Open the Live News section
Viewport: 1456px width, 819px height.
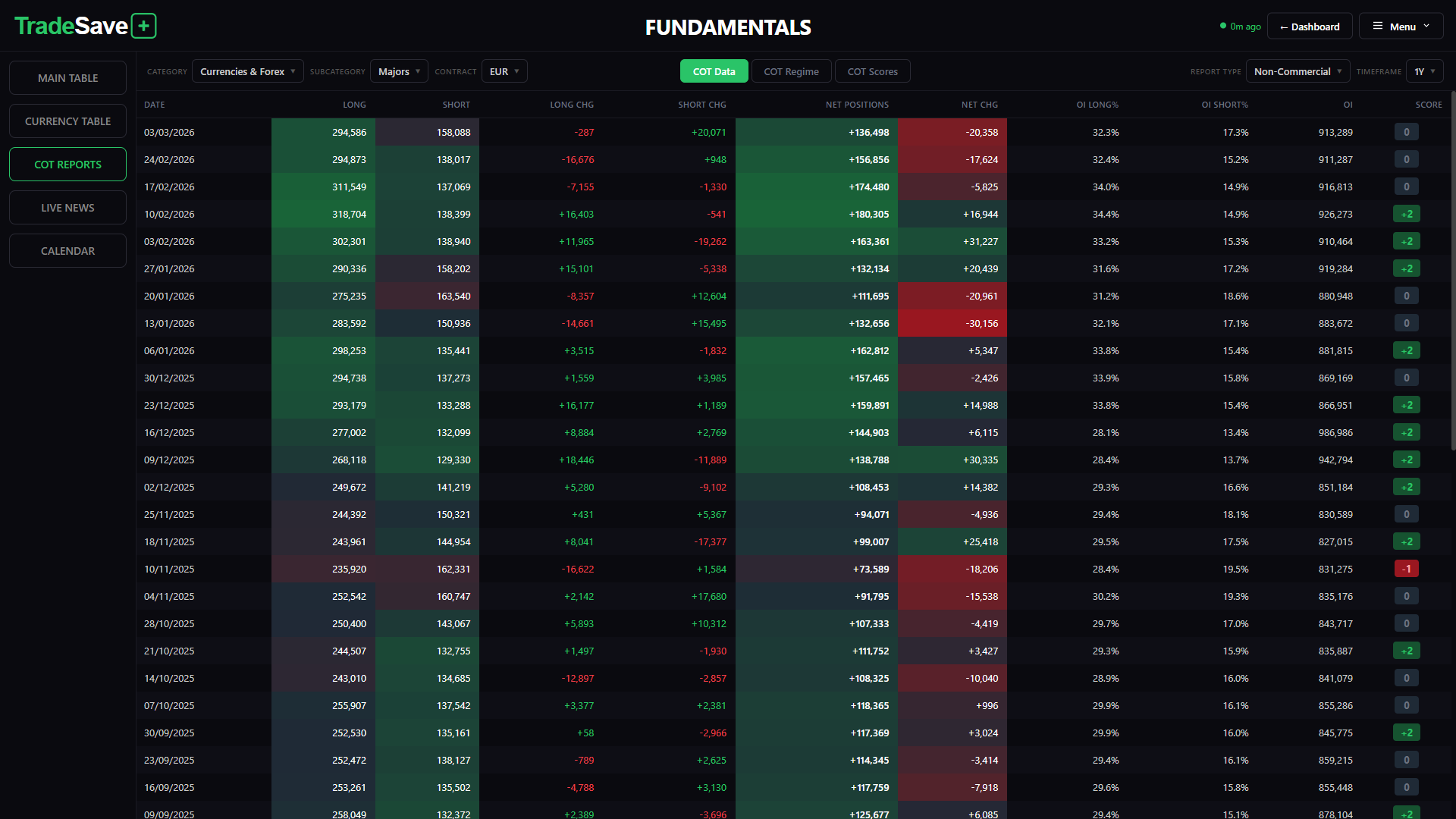(x=67, y=208)
